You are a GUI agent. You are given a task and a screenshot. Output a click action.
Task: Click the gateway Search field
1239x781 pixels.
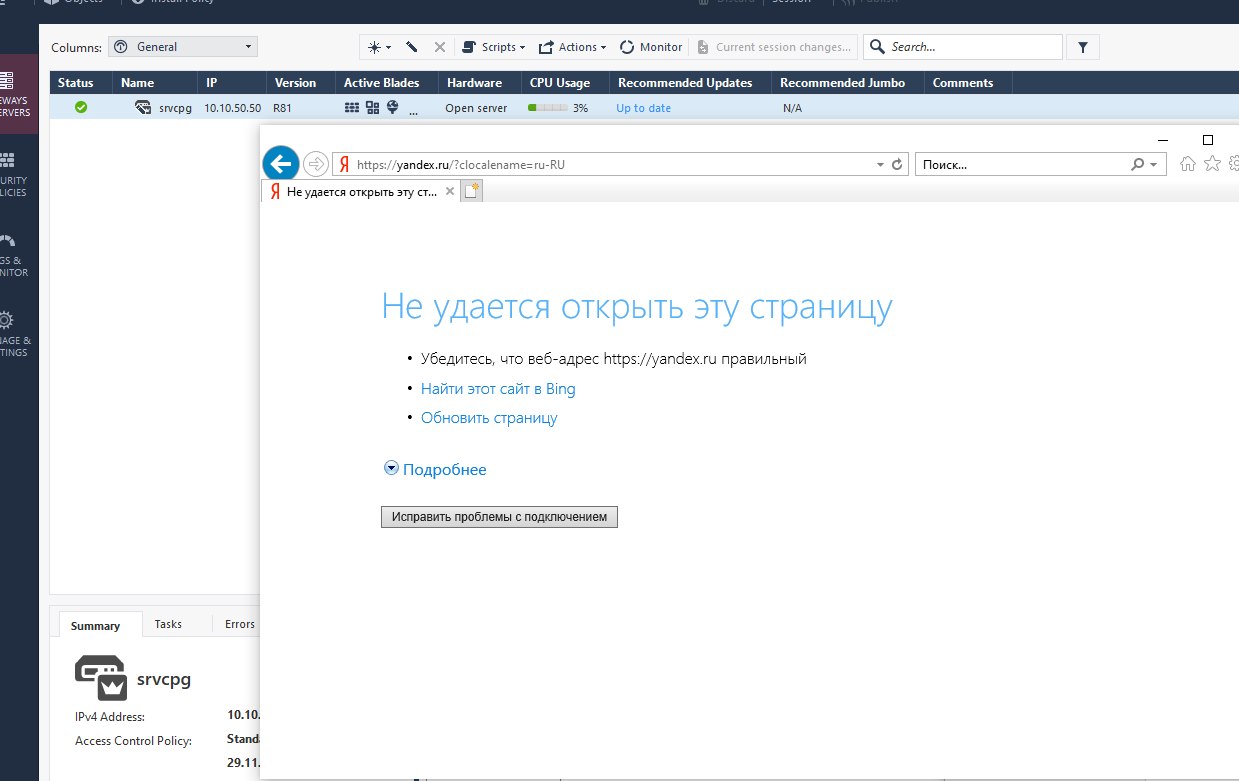963,47
